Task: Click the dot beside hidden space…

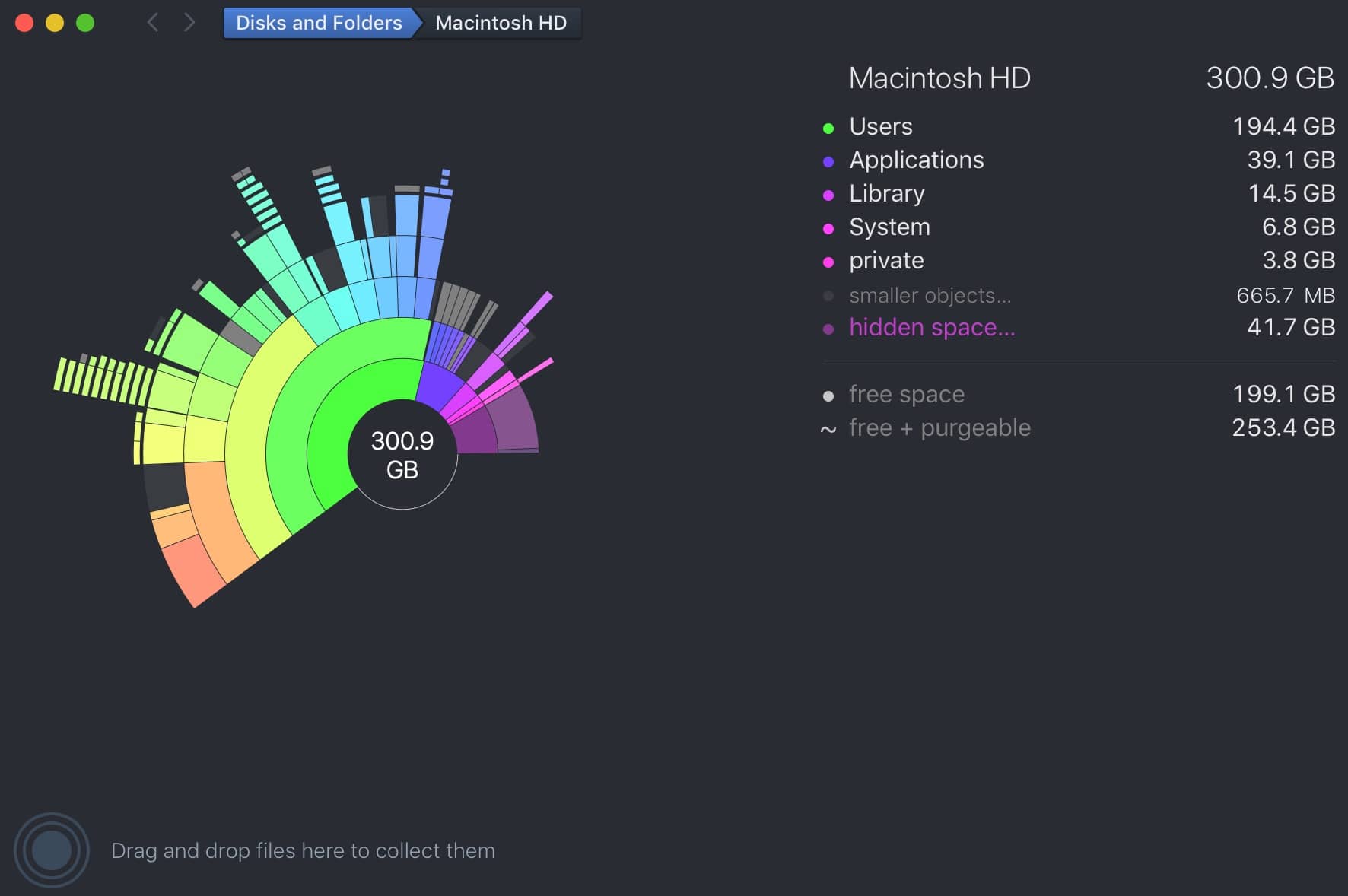Action: (x=828, y=329)
